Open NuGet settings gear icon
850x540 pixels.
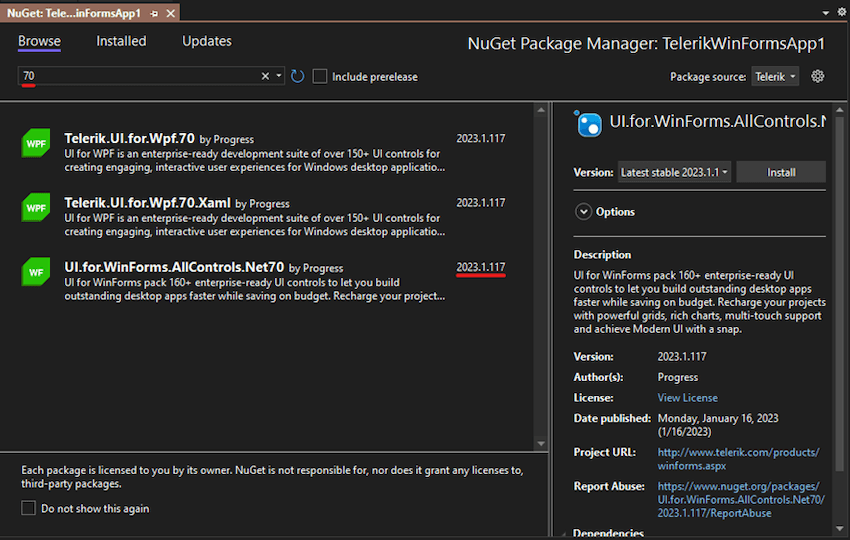[x=817, y=76]
